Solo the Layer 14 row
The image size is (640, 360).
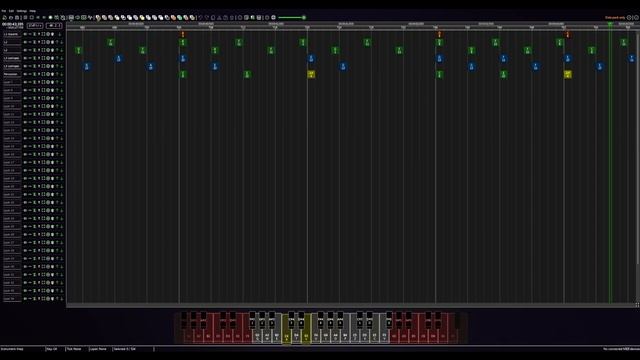point(39,138)
